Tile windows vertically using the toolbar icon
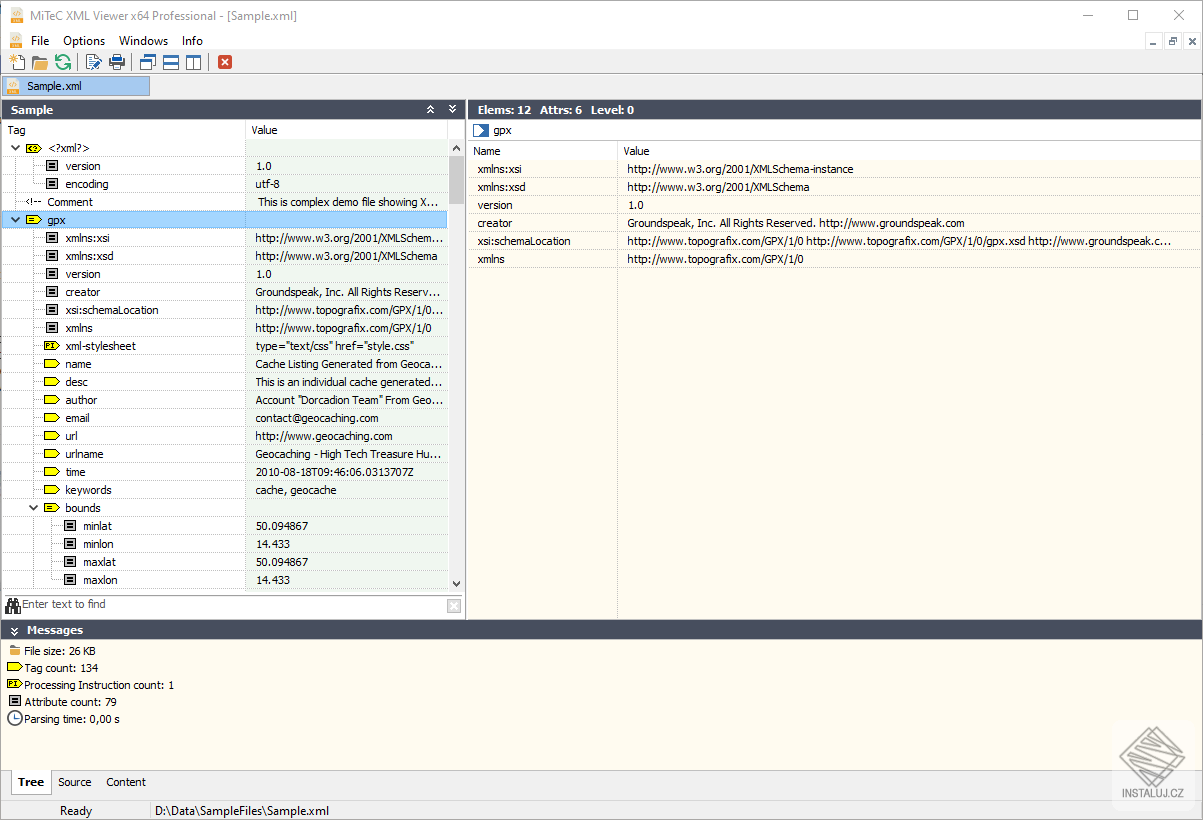 [x=193, y=62]
